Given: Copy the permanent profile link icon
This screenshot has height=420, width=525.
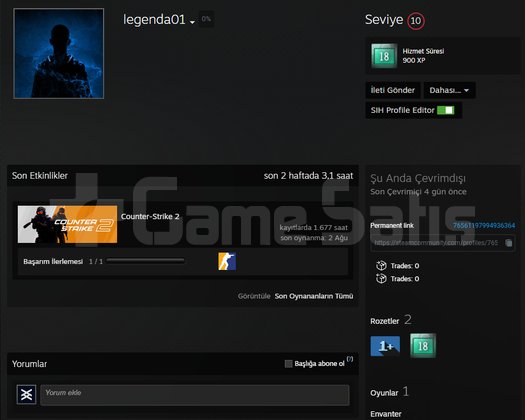Looking at the screenshot, I should [x=509, y=243].
